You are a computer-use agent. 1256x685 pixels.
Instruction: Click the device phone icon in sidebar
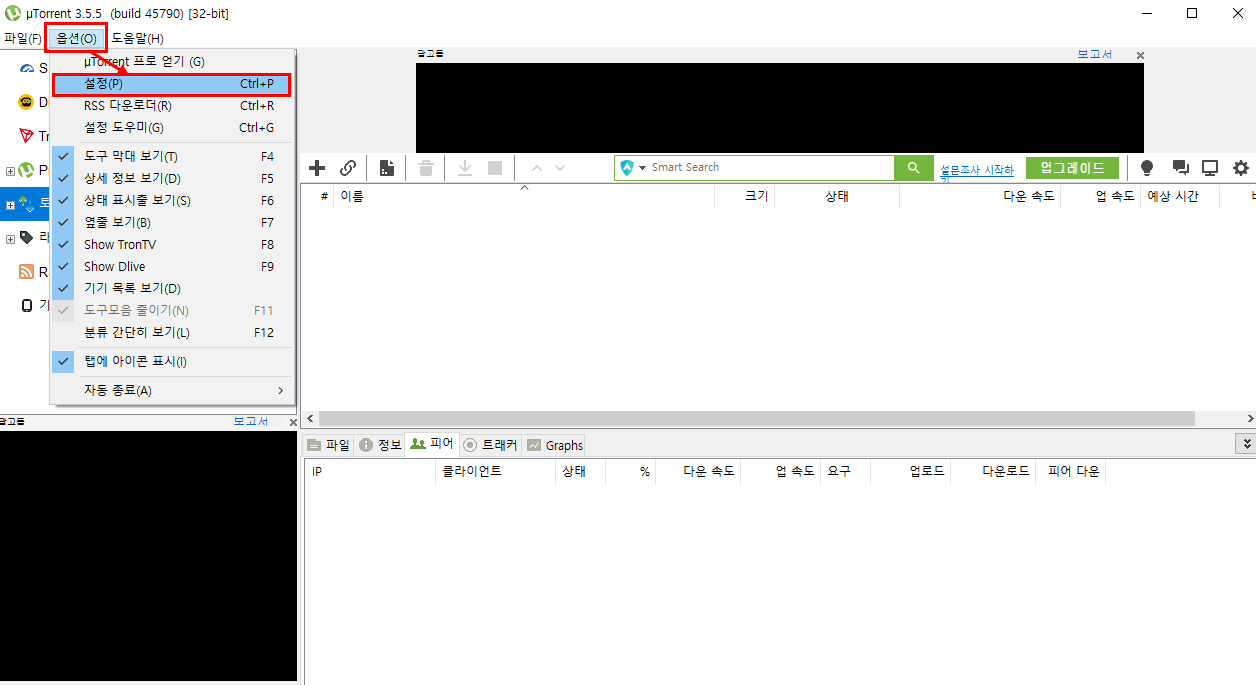point(27,305)
